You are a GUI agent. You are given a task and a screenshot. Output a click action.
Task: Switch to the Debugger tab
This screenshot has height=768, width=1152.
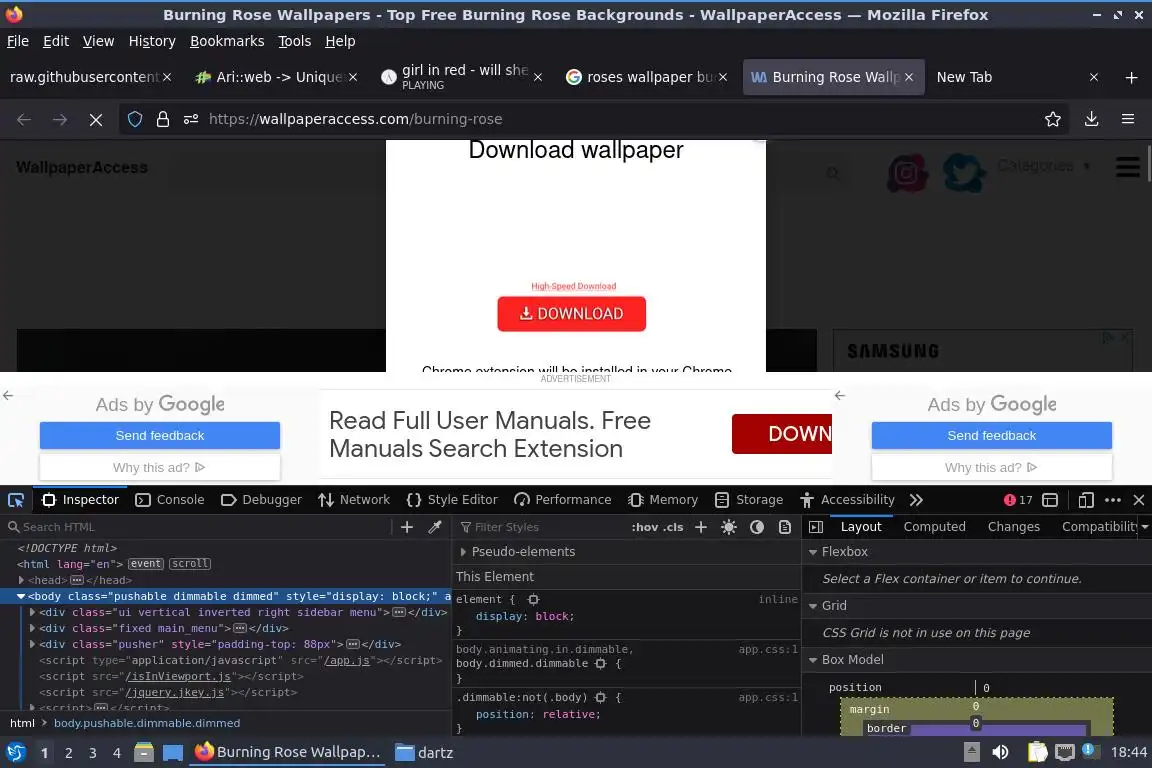(x=262, y=500)
